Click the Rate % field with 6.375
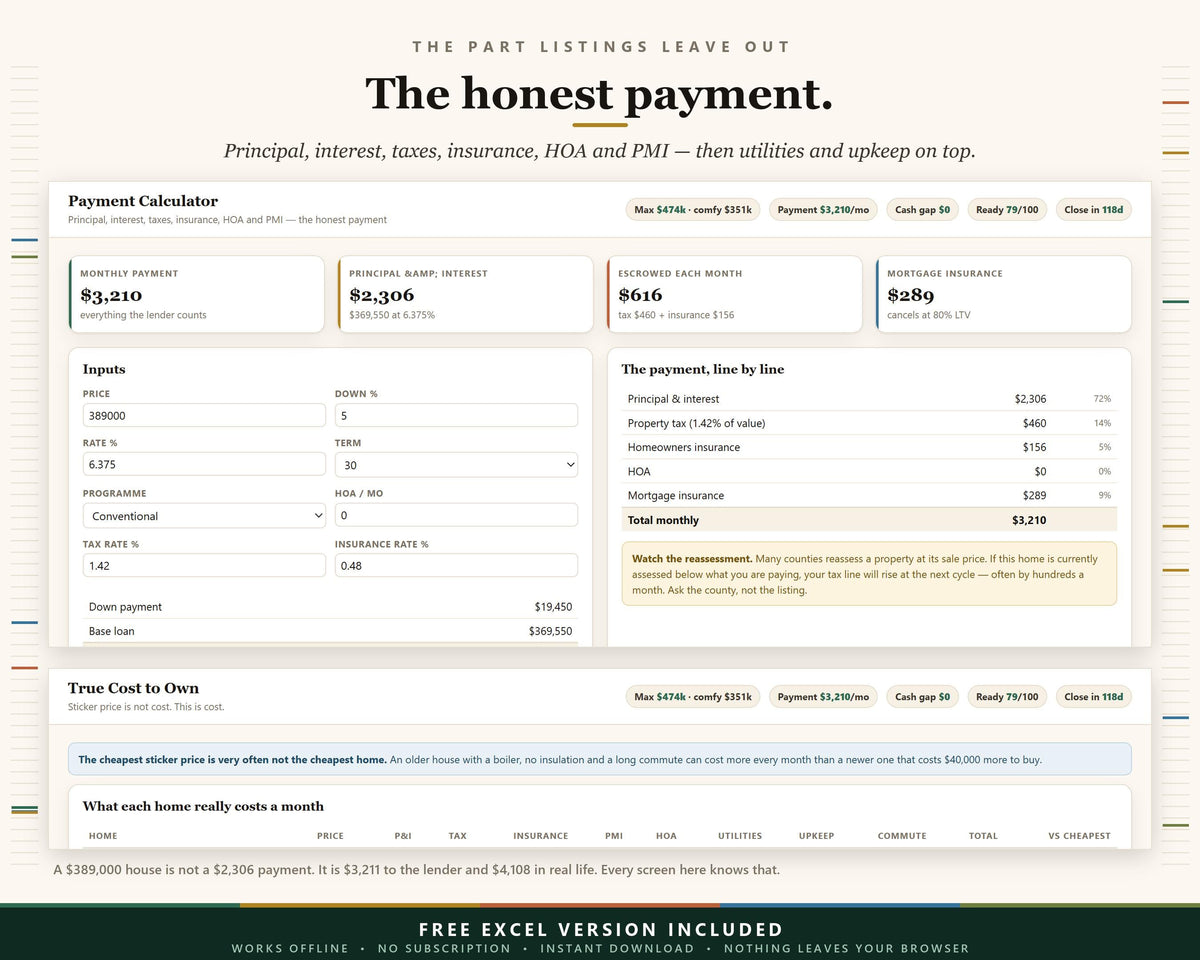 pos(204,464)
